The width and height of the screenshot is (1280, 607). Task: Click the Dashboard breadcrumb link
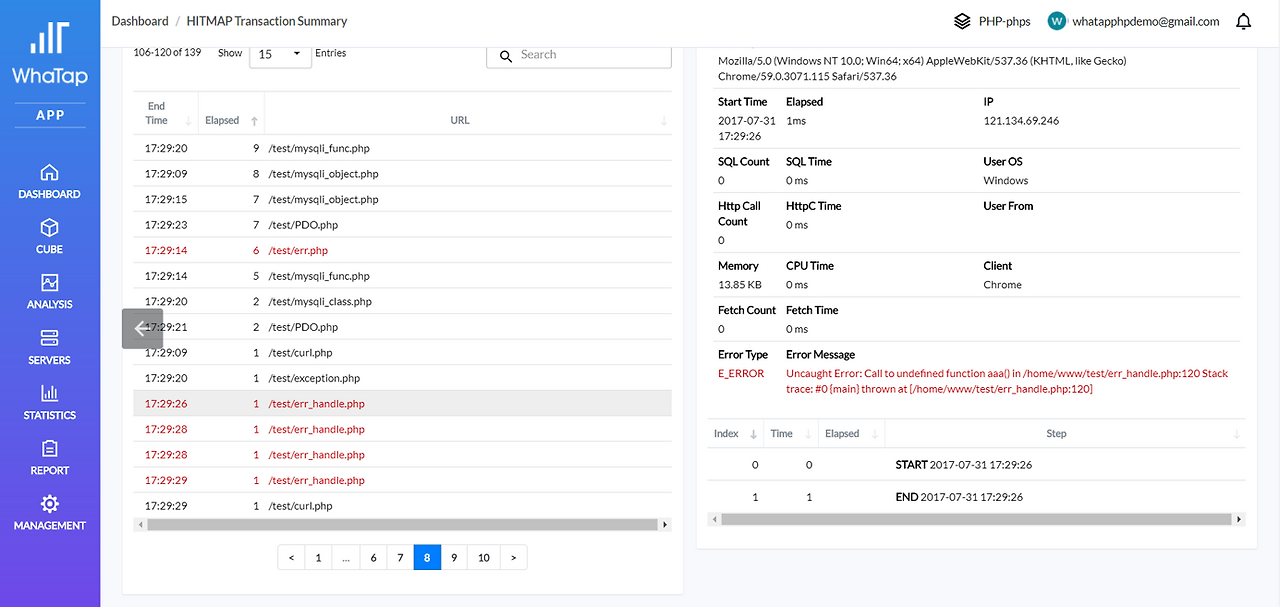[140, 21]
